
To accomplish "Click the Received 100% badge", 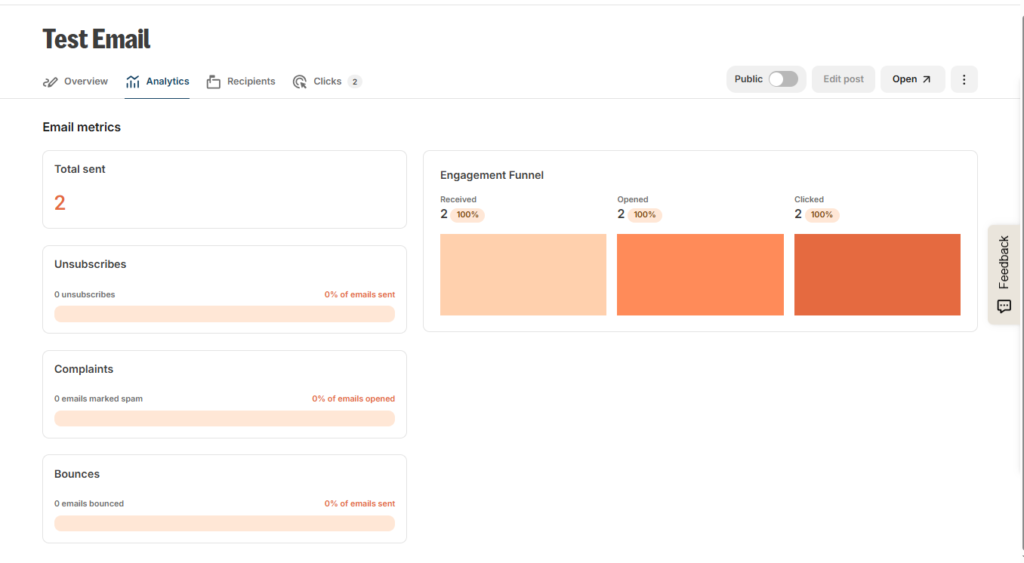I will pos(468,215).
